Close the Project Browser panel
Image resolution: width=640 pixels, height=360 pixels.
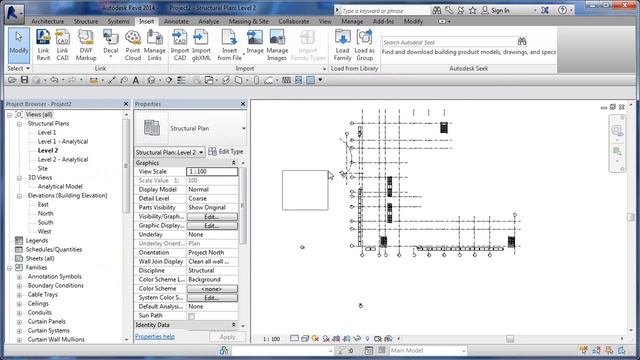126,104
